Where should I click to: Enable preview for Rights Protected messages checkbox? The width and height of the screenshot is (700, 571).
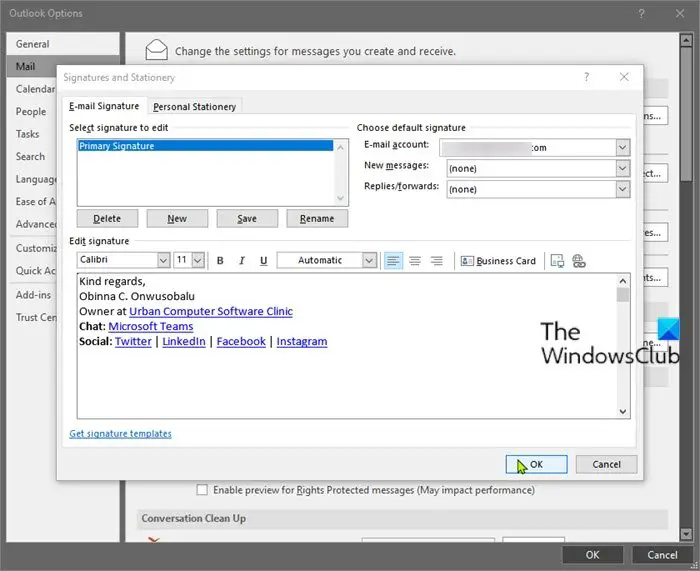(x=202, y=490)
